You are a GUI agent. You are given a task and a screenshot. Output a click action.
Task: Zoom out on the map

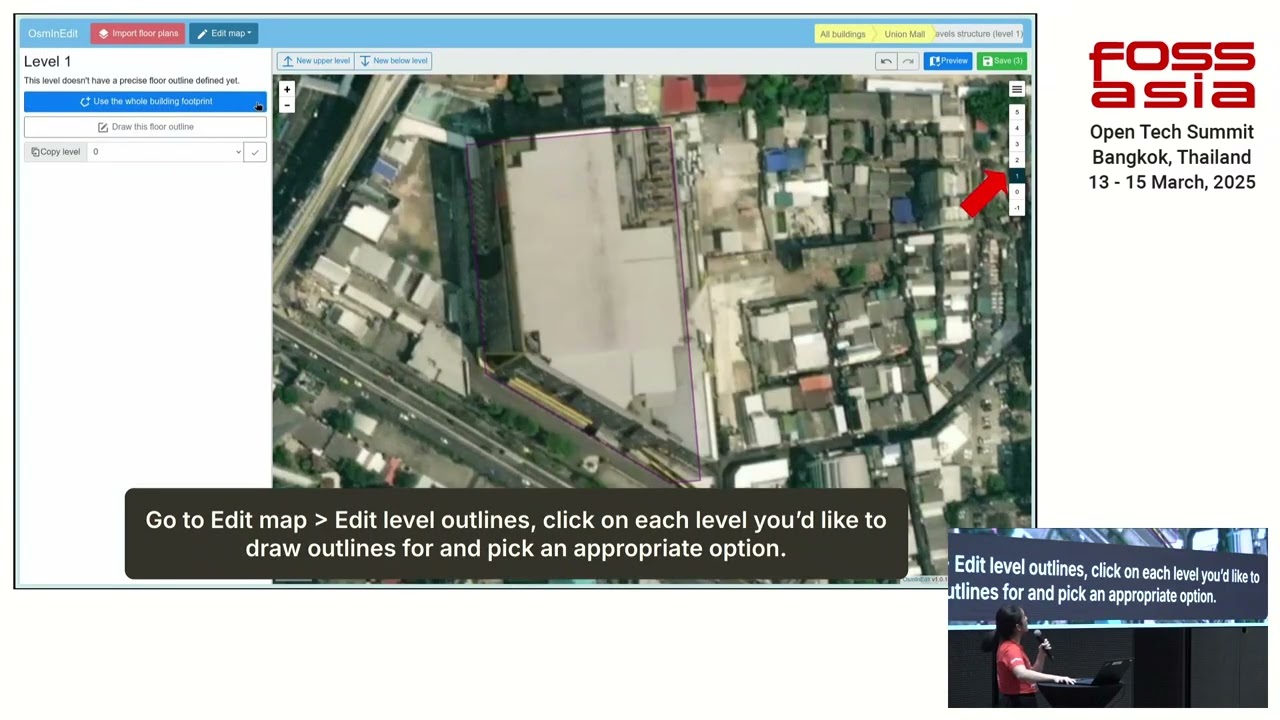[x=287, y=105]
